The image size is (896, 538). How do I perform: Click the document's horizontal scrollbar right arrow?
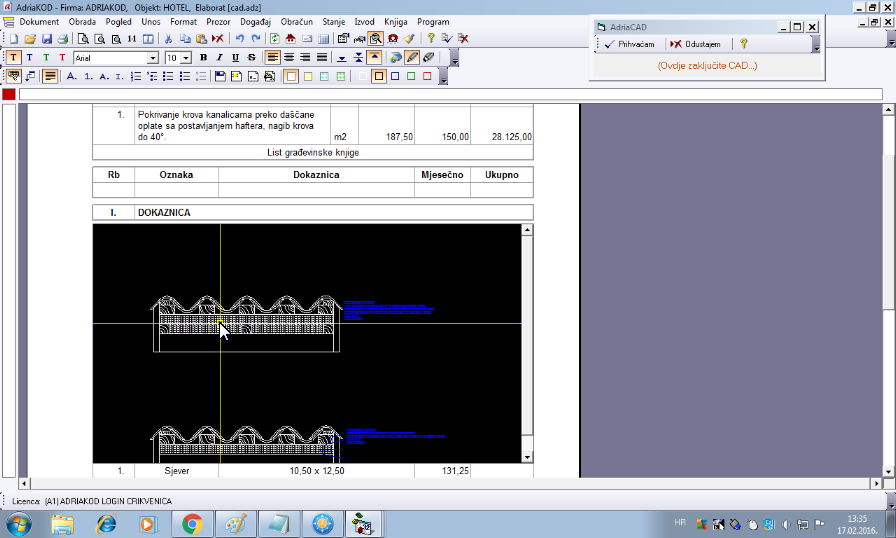click(877, 483)
